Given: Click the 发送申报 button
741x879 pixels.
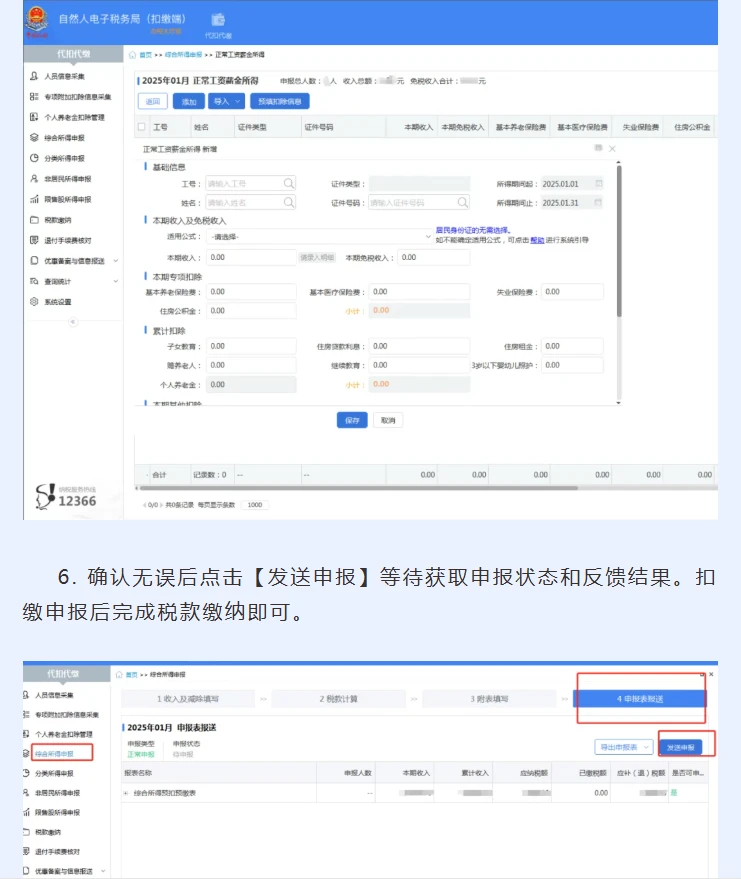Looking at the screenshot, I should coord(680,747).
